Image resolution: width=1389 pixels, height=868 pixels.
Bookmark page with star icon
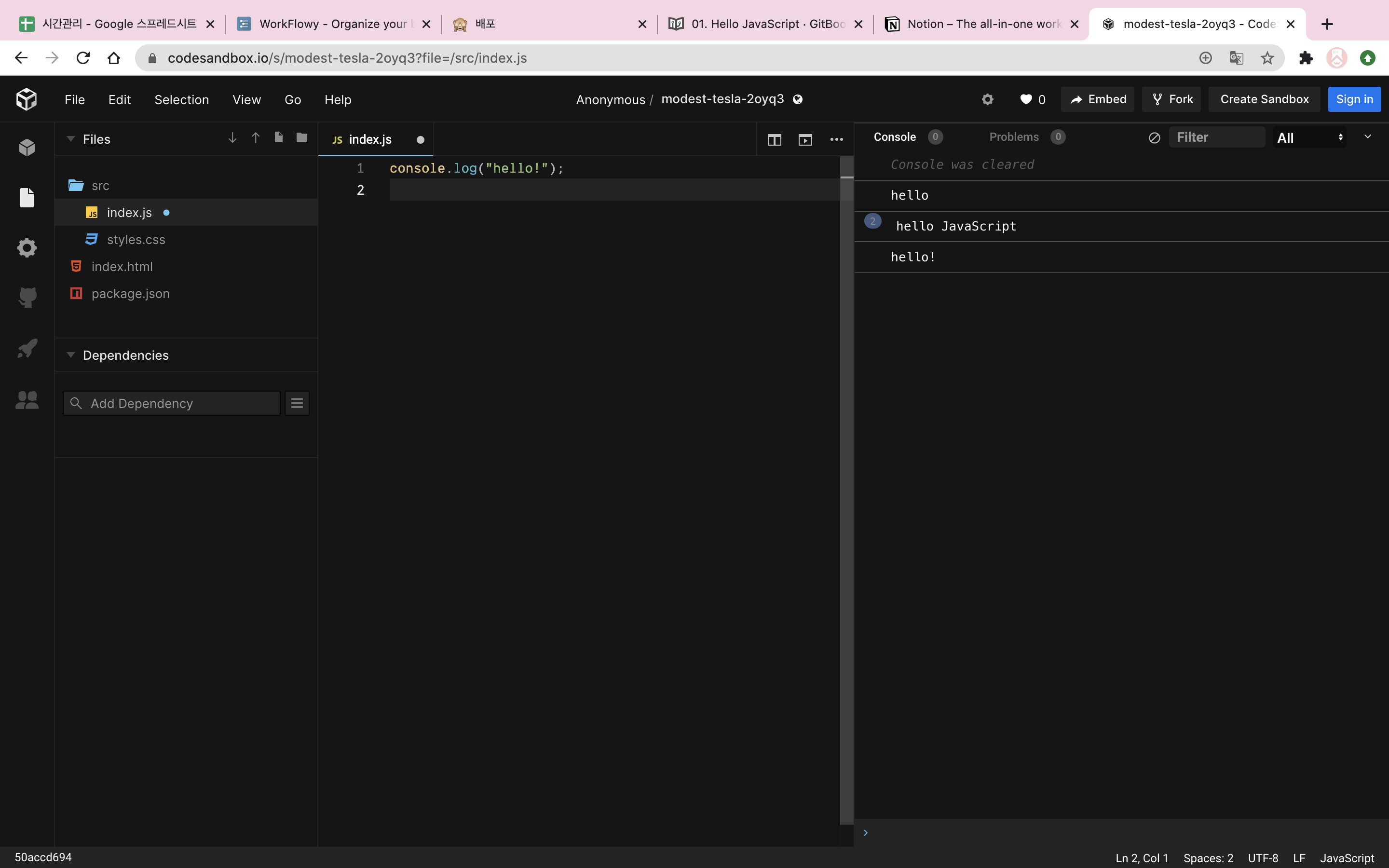pyautogui.click(x=1267, y=58)
